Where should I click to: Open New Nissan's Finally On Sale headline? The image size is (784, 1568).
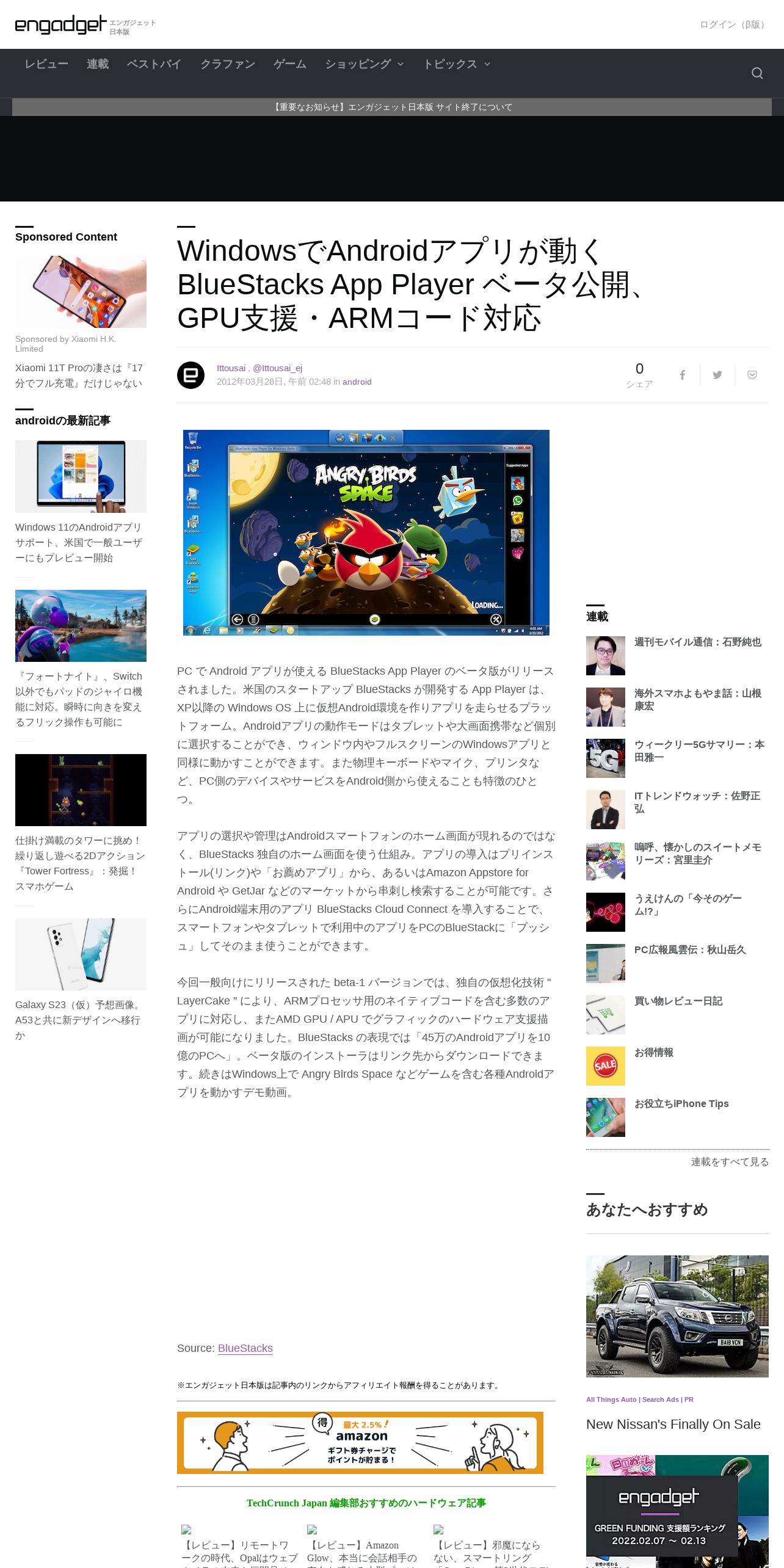(x=673, y=1424)
